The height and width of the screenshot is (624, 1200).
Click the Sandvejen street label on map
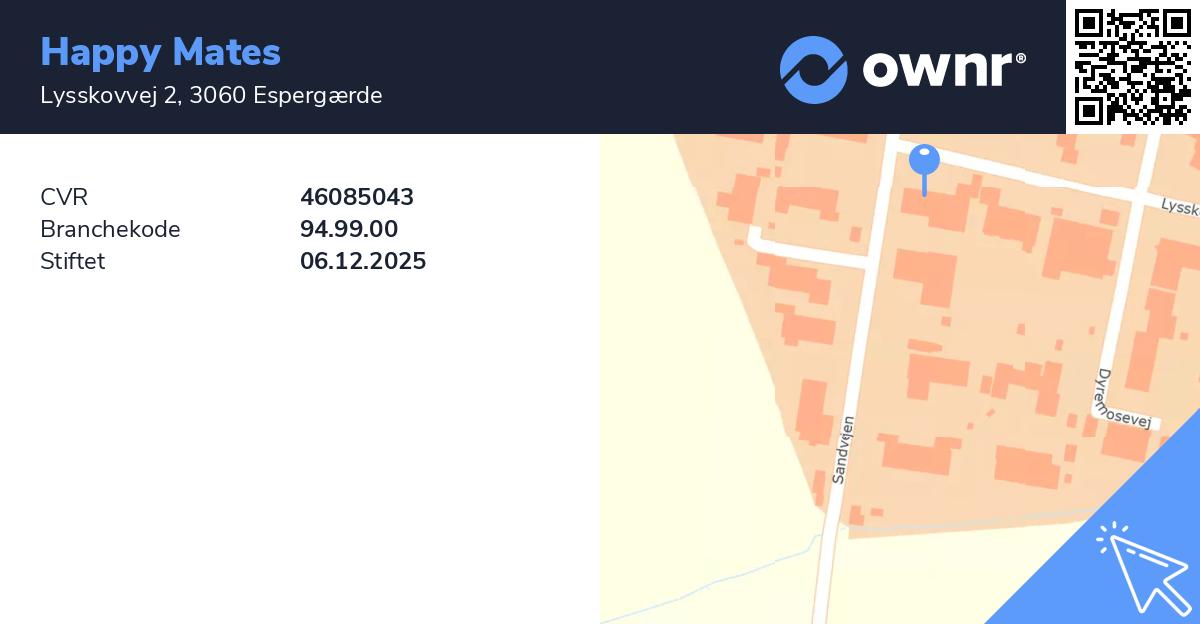[x=843, y=450]
